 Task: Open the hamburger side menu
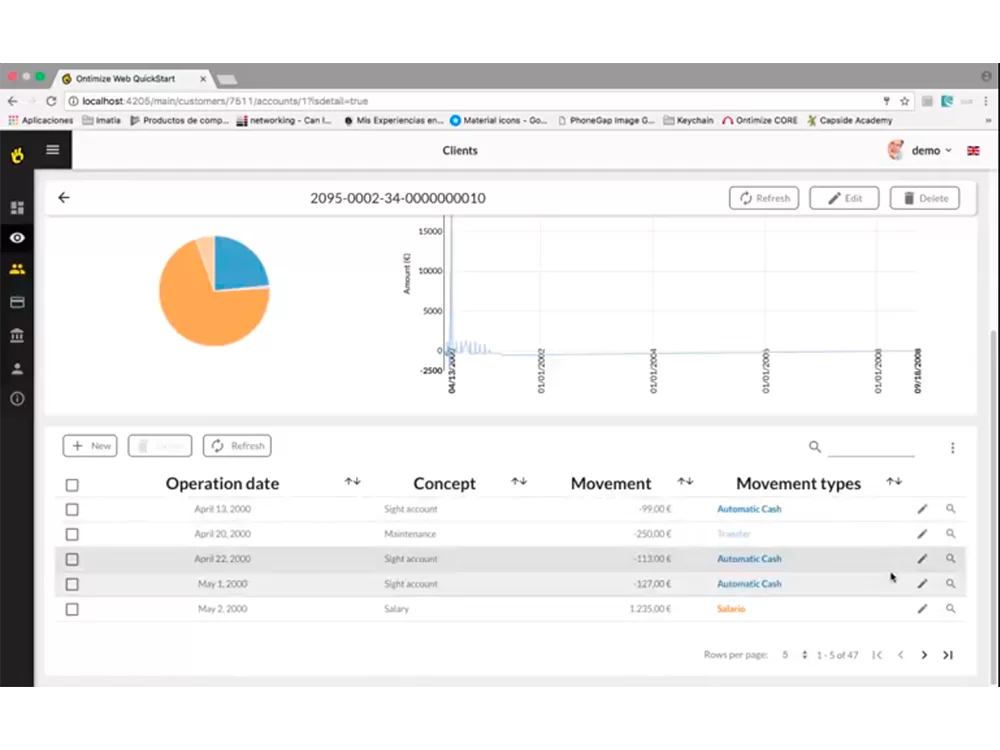[53, 151]
